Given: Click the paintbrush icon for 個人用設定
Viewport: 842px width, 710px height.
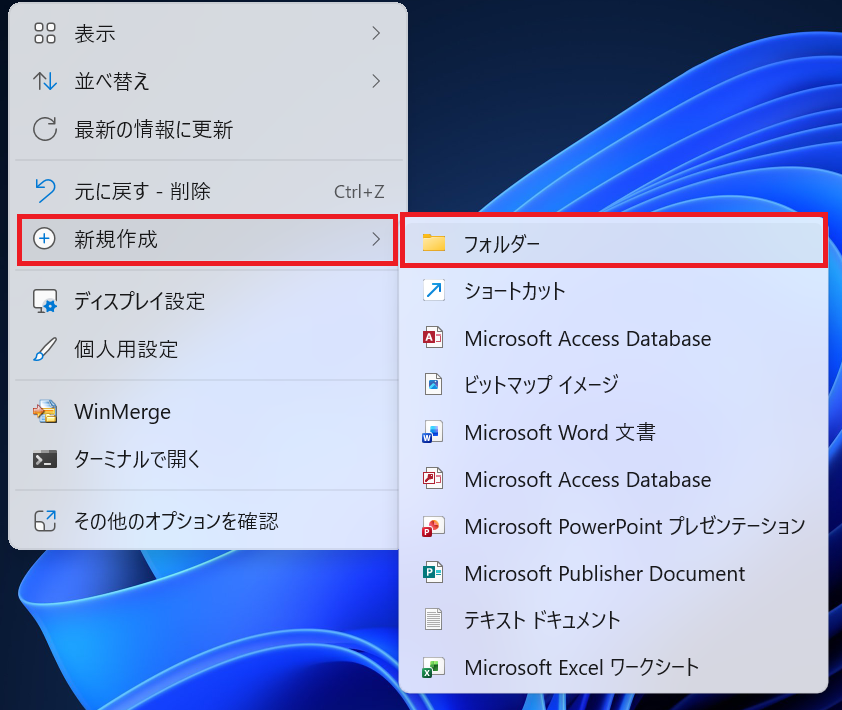Looking at the screenshot, I should pyautogui.click(x=45, y=349).
